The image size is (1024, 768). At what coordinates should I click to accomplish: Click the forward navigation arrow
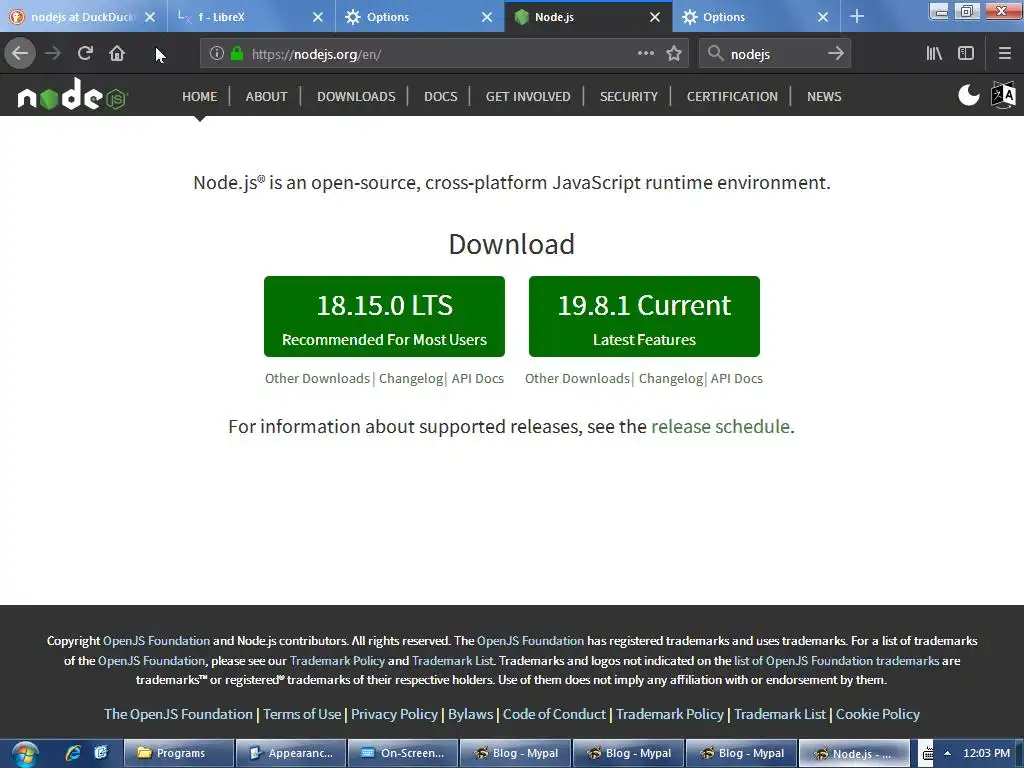[x=53, y=54]
